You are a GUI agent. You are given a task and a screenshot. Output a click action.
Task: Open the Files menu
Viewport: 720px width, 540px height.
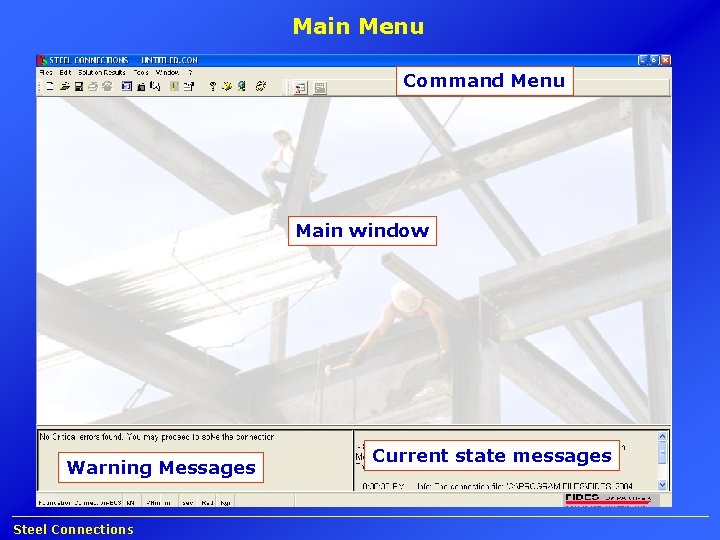[46, 73]
